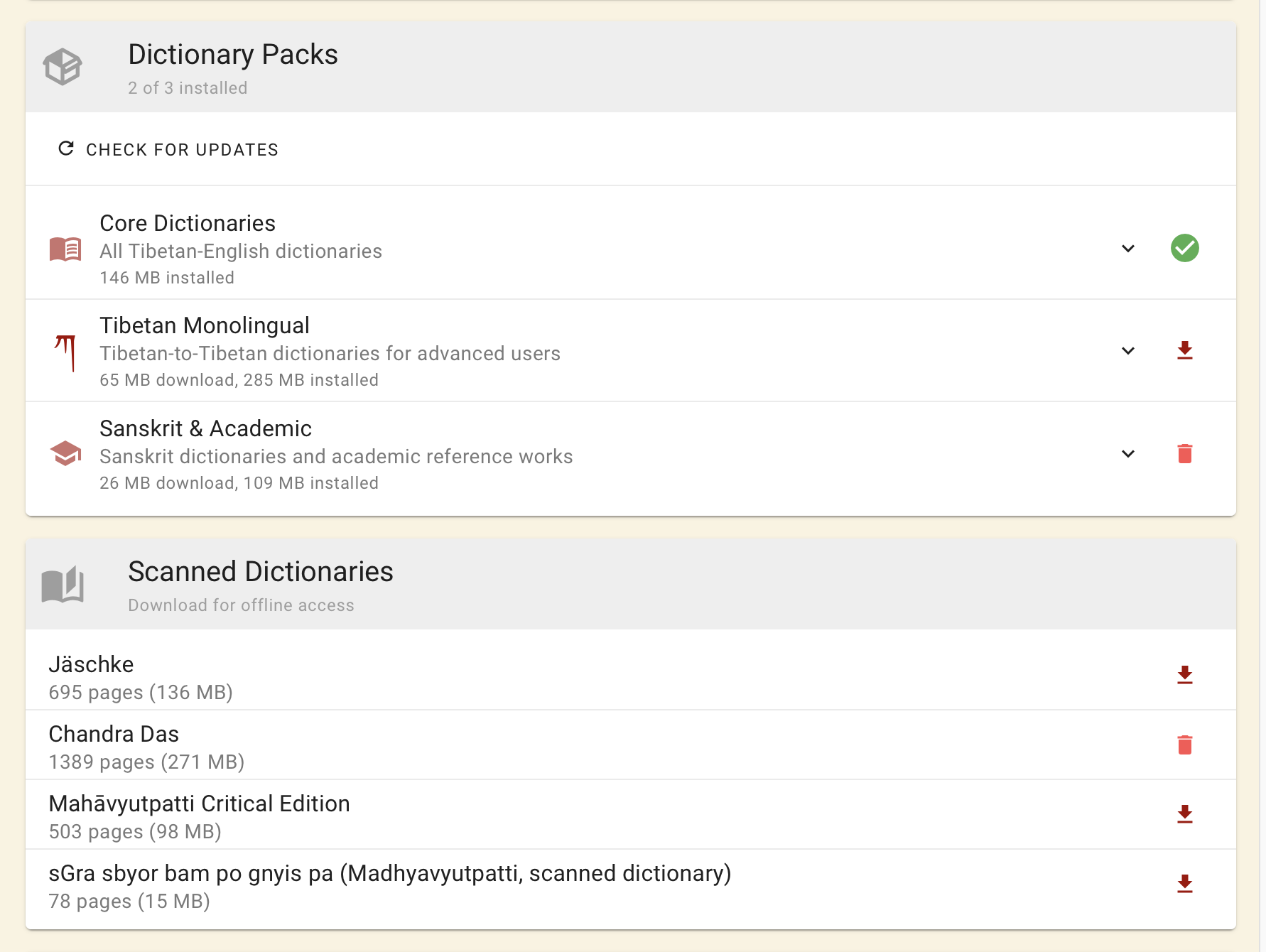Click the refresh icon beside Check for Updates
This screenshot has width=1266, height=952.
point(65,149)
